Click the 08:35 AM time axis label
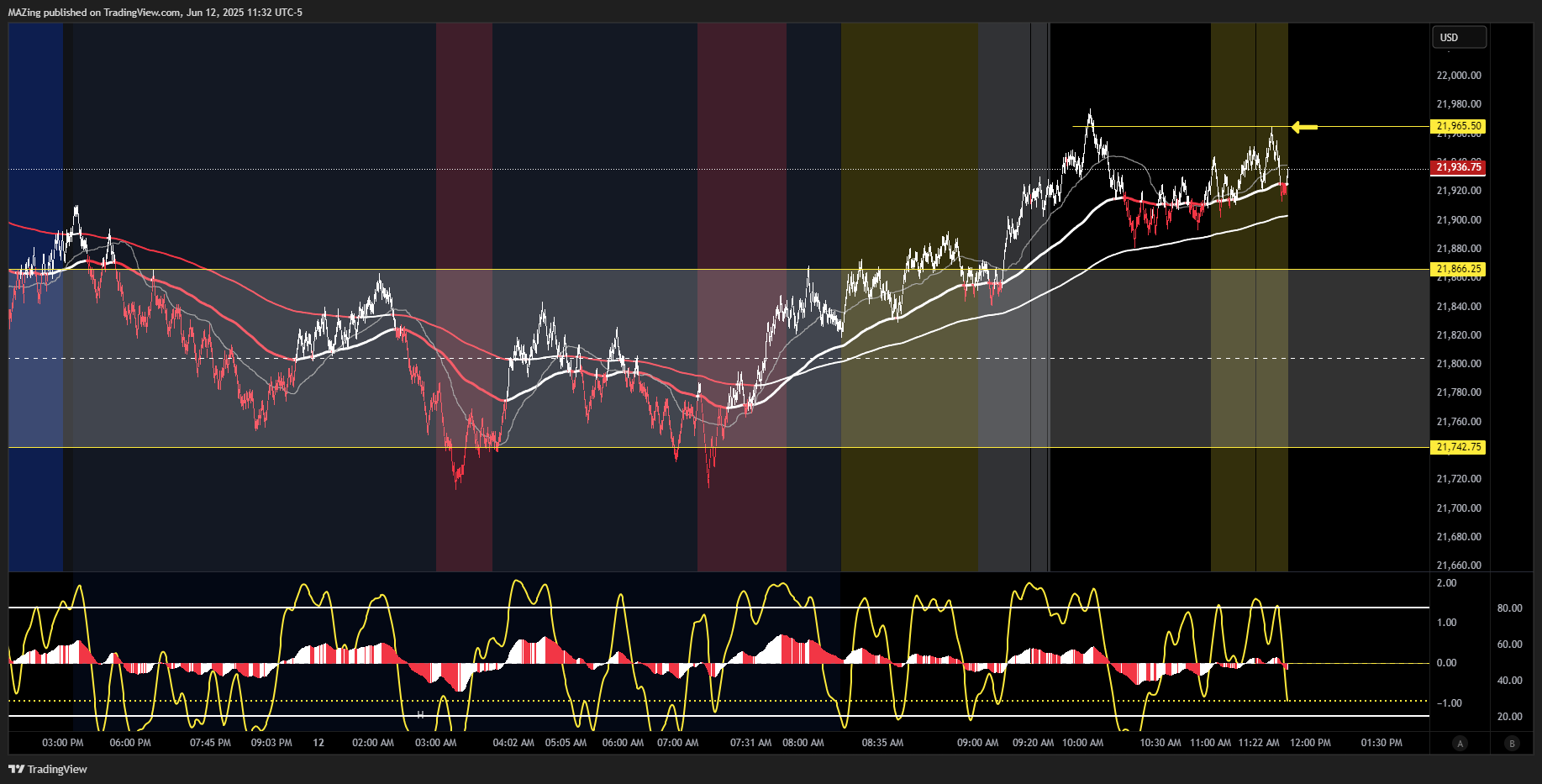The height and width of the screenshot is (784, 1542). pos(882,743)
